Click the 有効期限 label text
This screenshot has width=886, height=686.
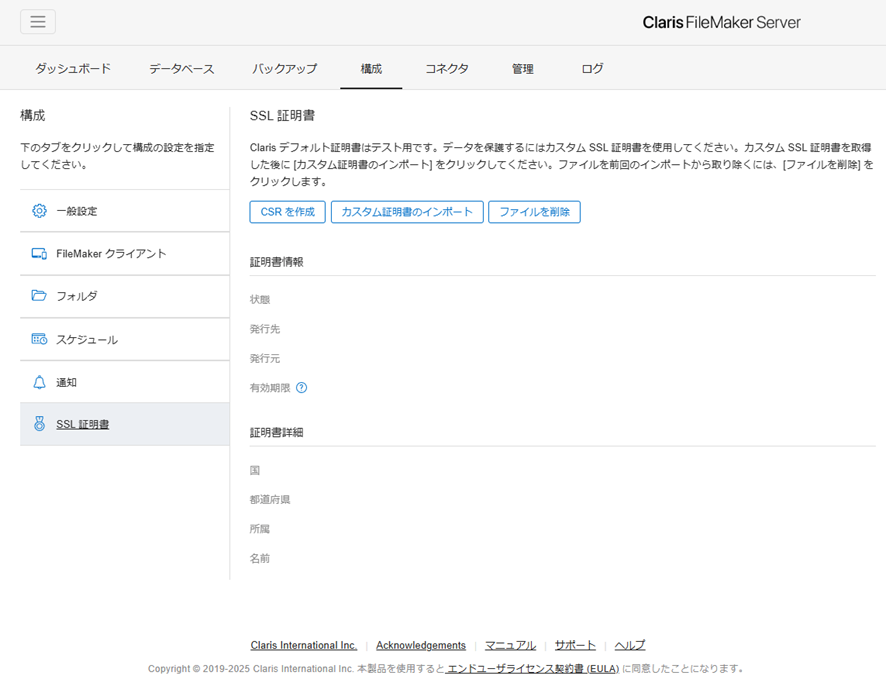point(270,388)
